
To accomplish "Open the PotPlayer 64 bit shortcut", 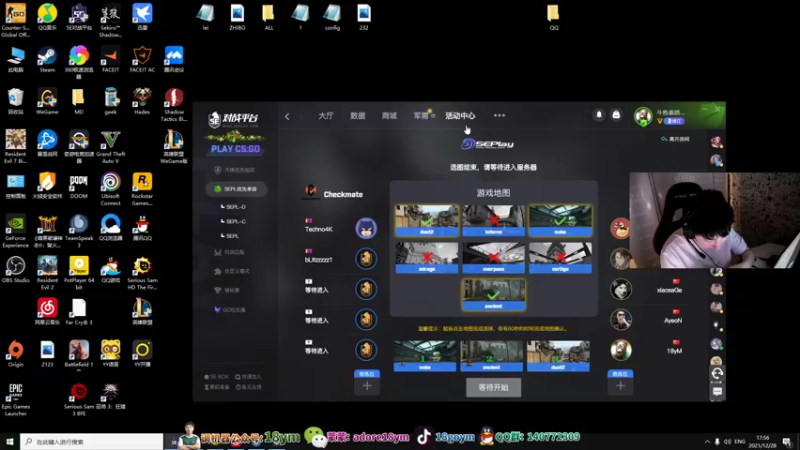I will point(79,273).
